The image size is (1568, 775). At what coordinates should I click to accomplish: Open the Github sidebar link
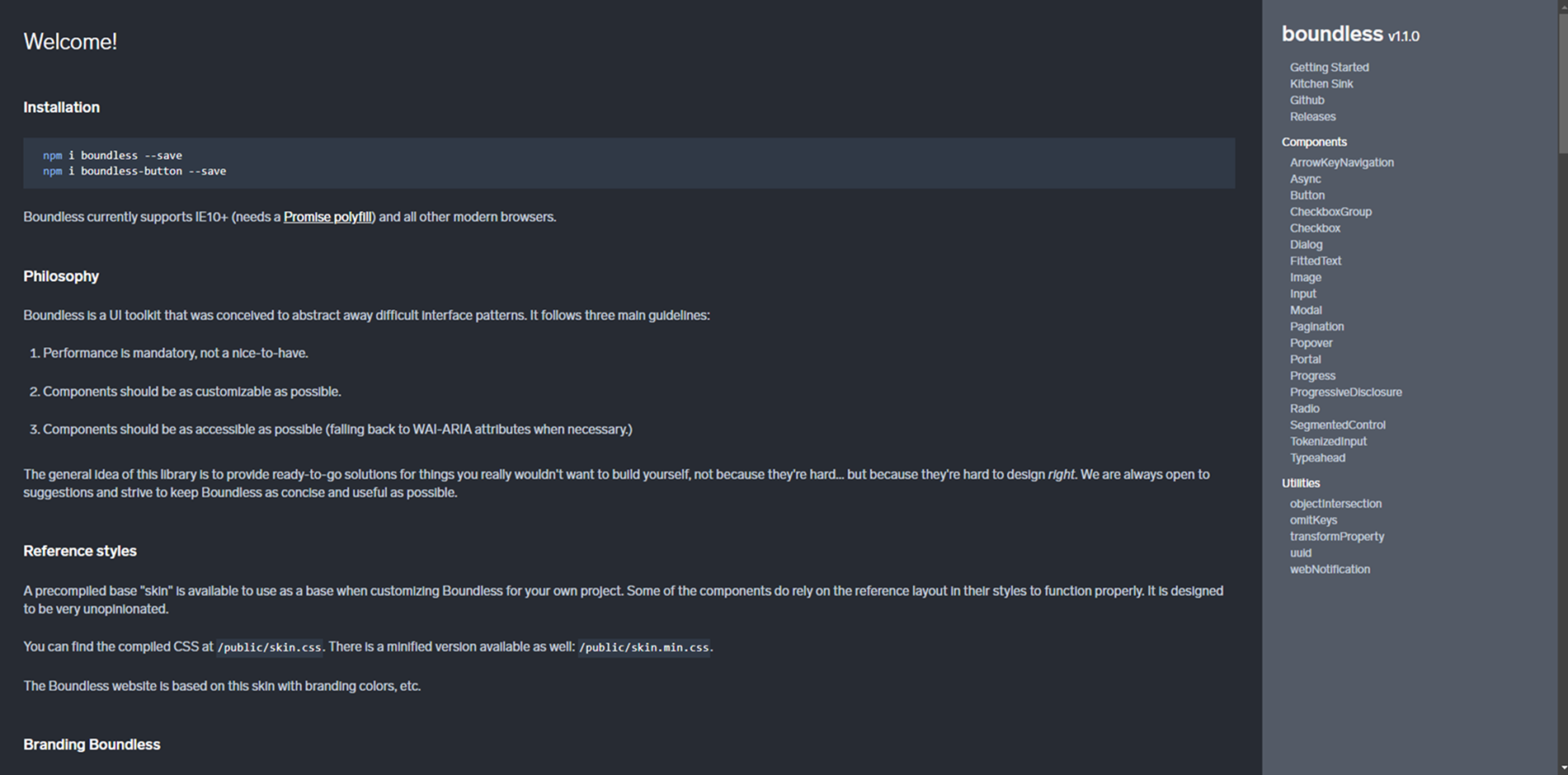pyautogui.click(x=1307, y=101)
